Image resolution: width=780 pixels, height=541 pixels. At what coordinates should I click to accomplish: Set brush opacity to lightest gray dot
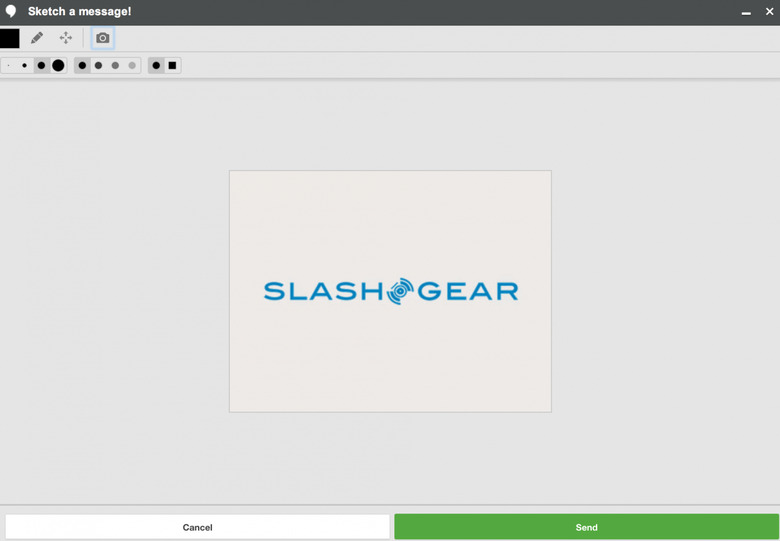(x=132, y=66)
